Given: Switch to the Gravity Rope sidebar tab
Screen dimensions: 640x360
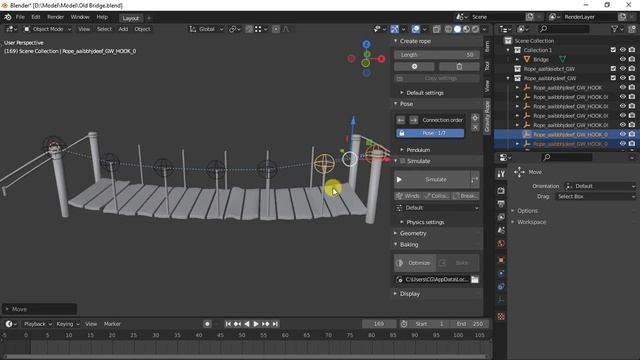Looking at the screenshot, I should pos(487,116).
